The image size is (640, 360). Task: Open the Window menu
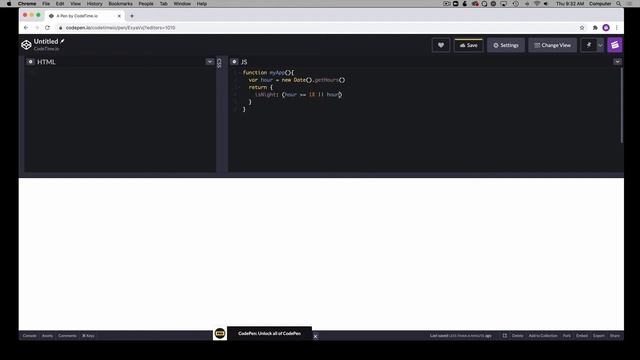pos(182,4)
